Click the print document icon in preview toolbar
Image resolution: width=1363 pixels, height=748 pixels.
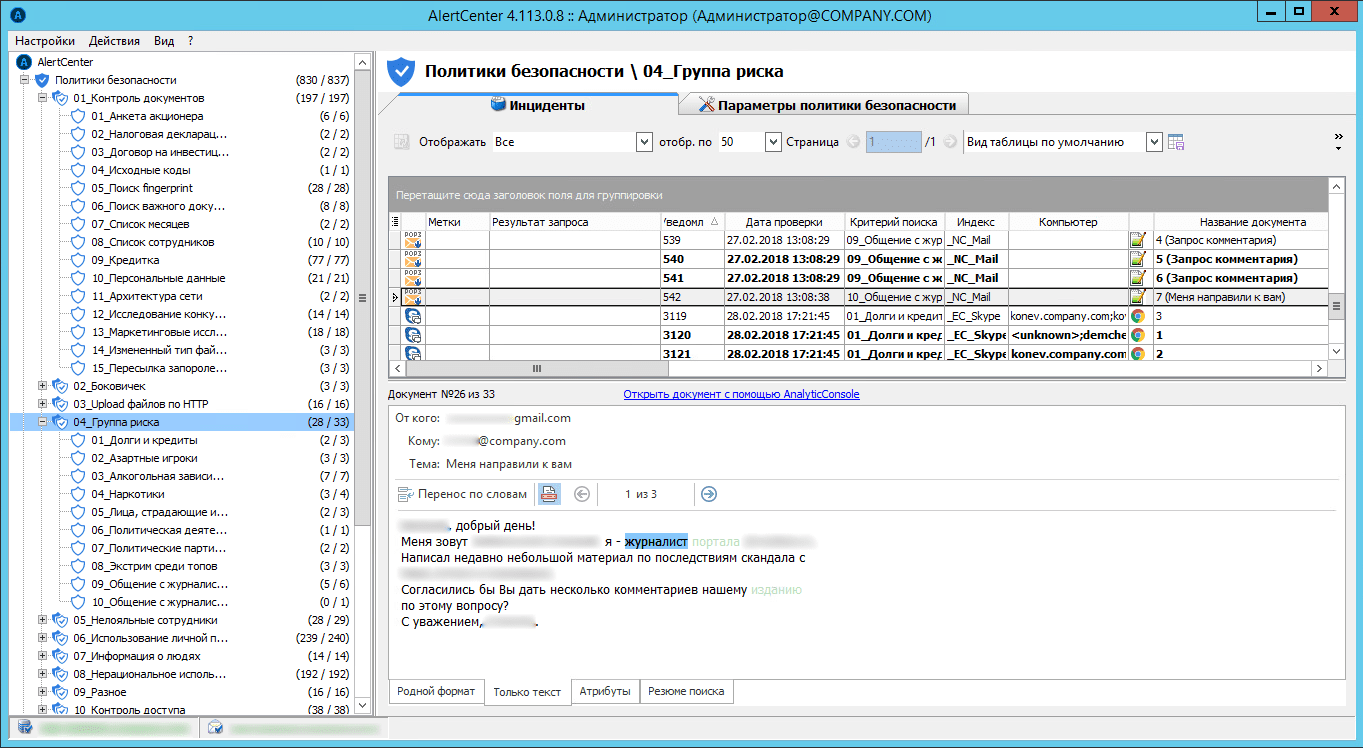(549, 494)
